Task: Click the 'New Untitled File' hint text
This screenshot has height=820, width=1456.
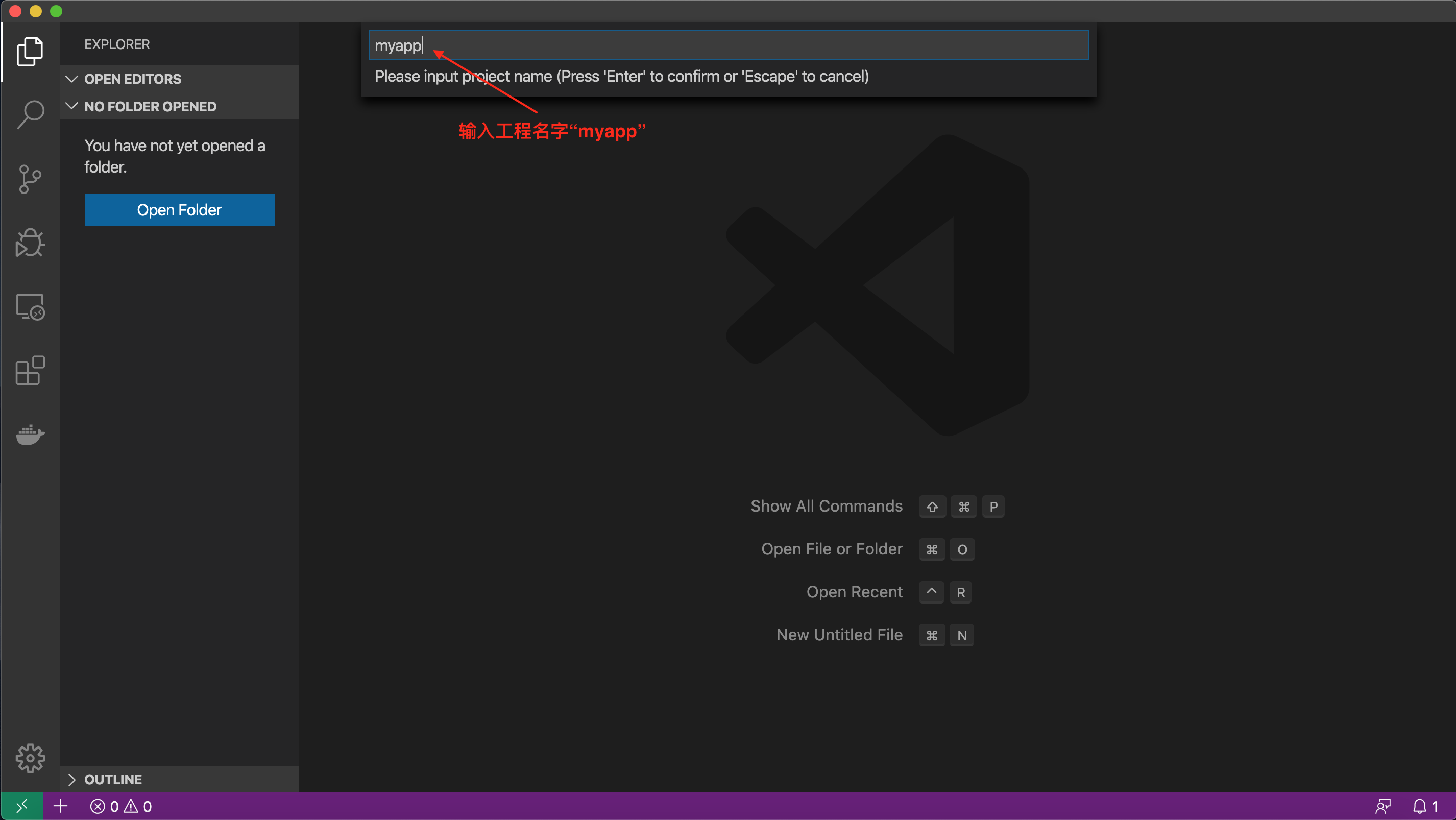Action: [839, 635]
